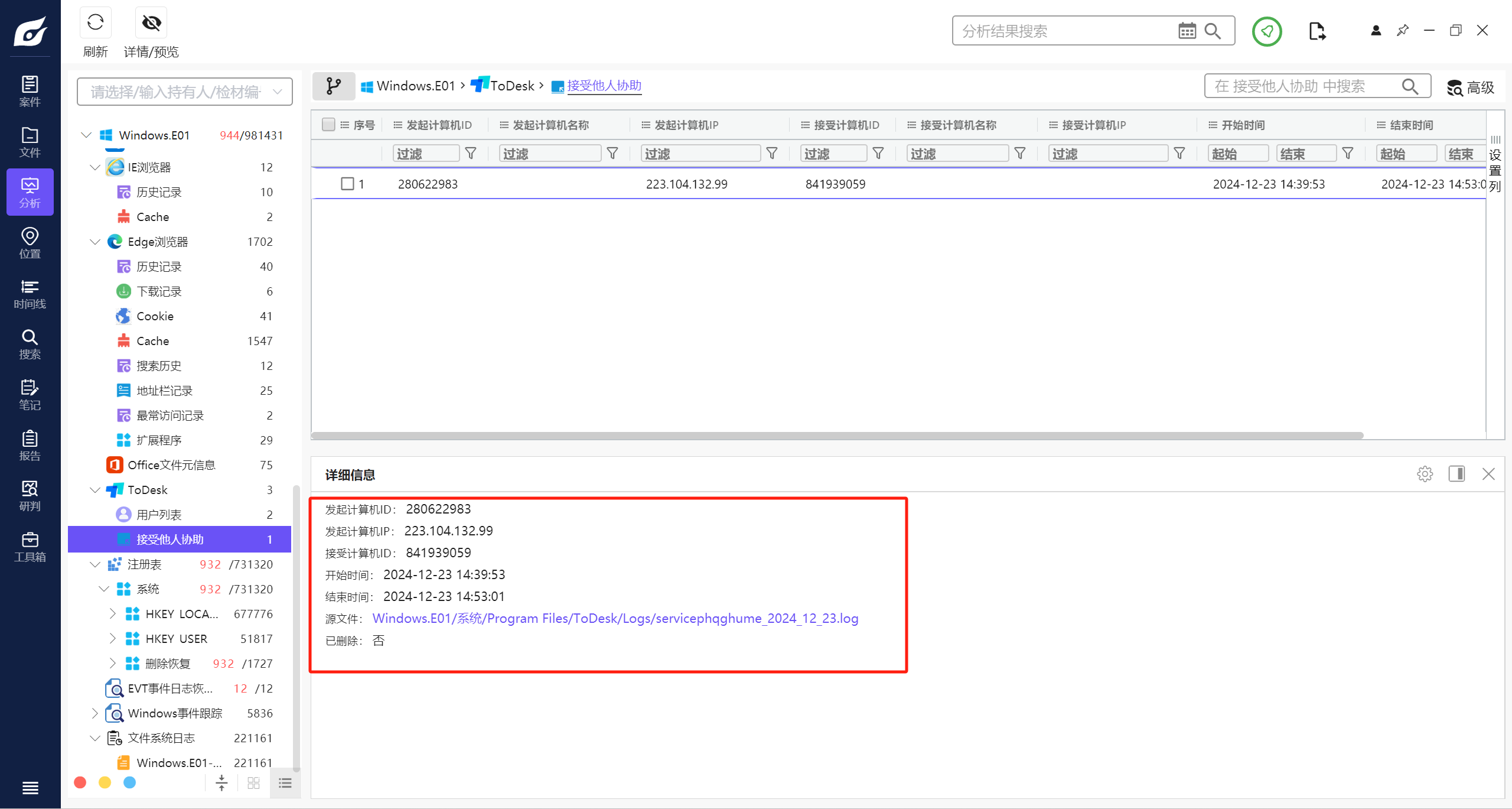The width and height of the screenshot is (1512, 809).
Task: Click the red color dot at bottom
Action: (x=80, y=782)
